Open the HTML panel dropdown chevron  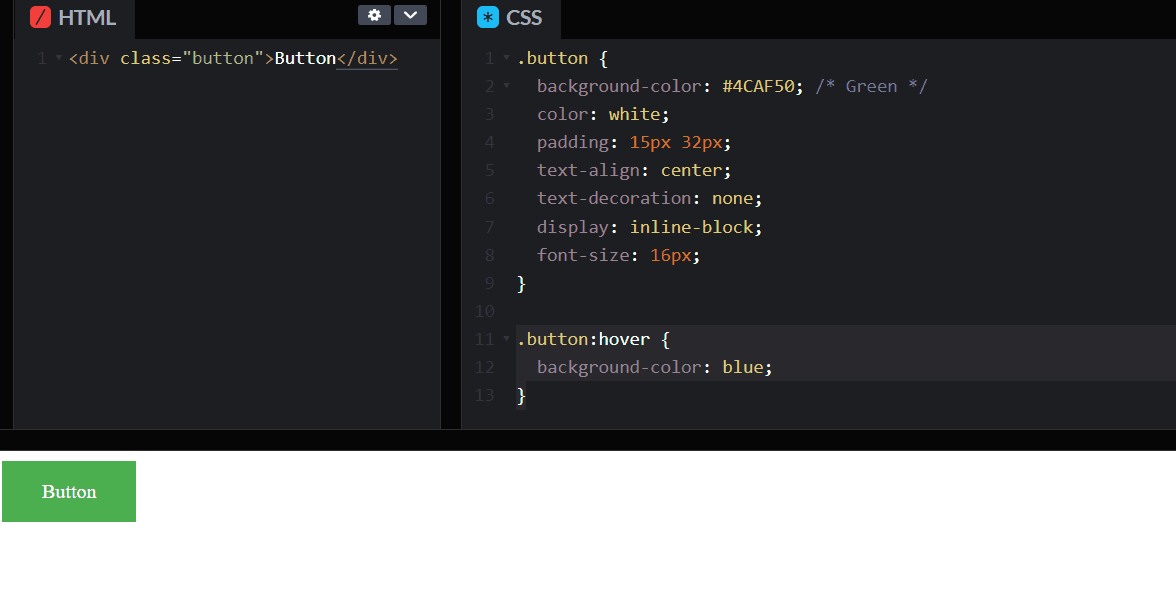[x=411, y=15]
